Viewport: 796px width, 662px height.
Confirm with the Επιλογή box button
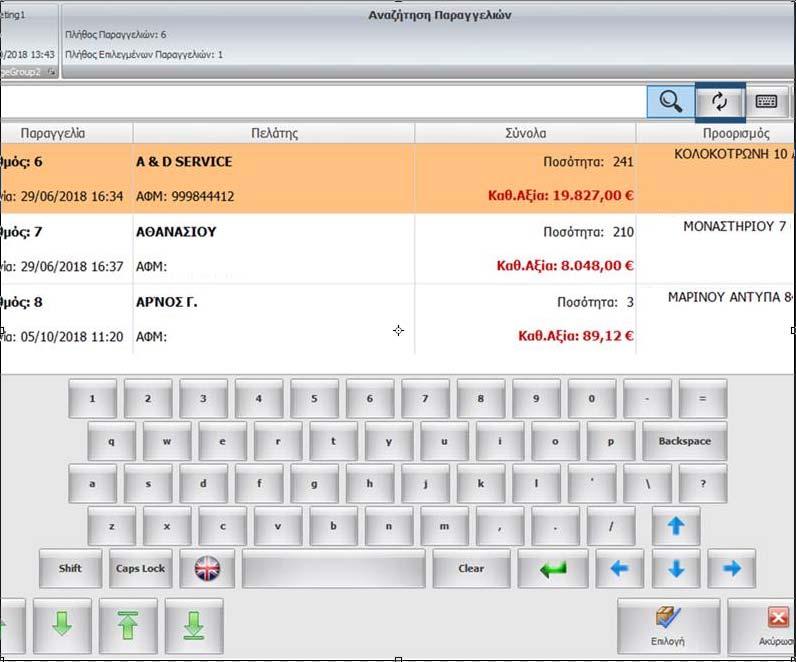[x=668, y=625]
